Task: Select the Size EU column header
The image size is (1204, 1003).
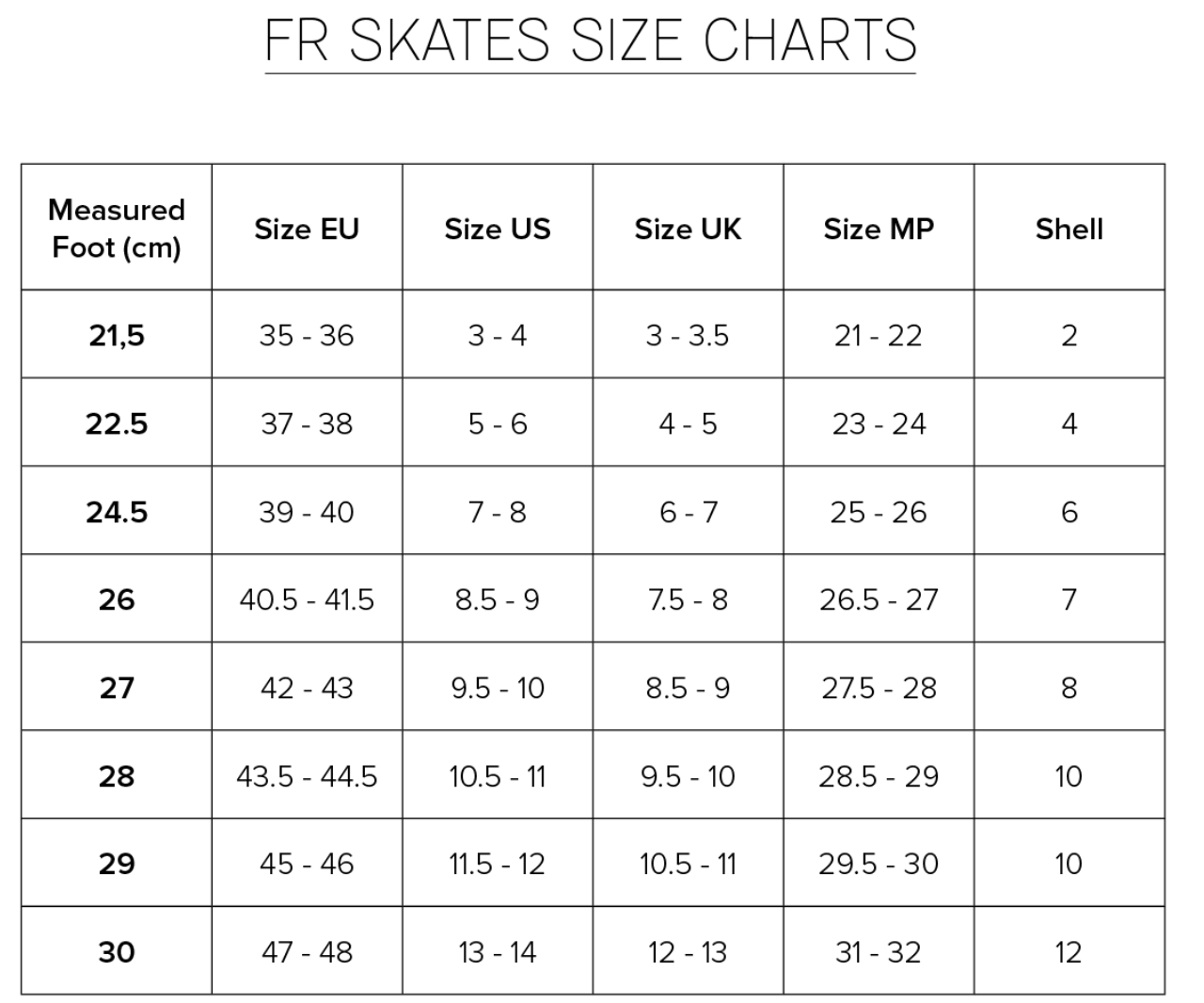Action: point(307,229)
